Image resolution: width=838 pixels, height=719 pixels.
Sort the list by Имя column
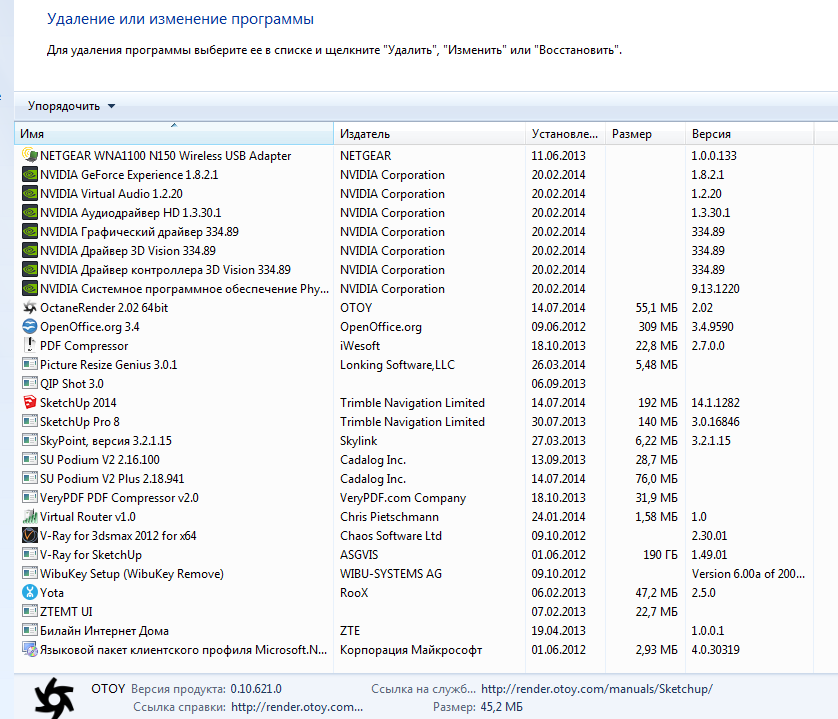click(174, 134)
